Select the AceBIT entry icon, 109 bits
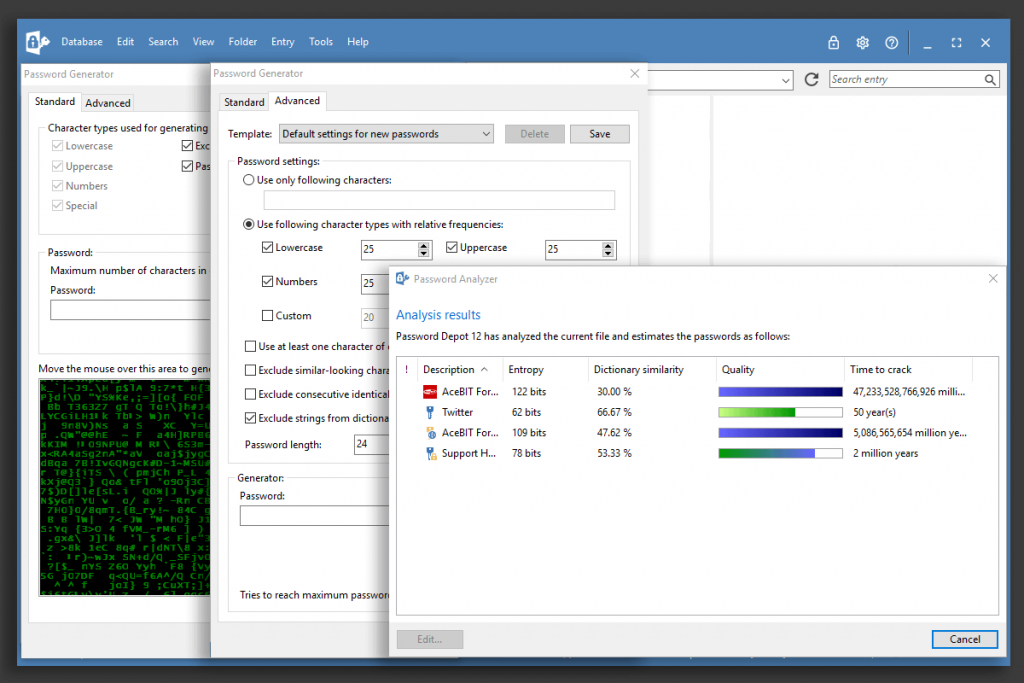1024x683 pixels. coord(430,433)
